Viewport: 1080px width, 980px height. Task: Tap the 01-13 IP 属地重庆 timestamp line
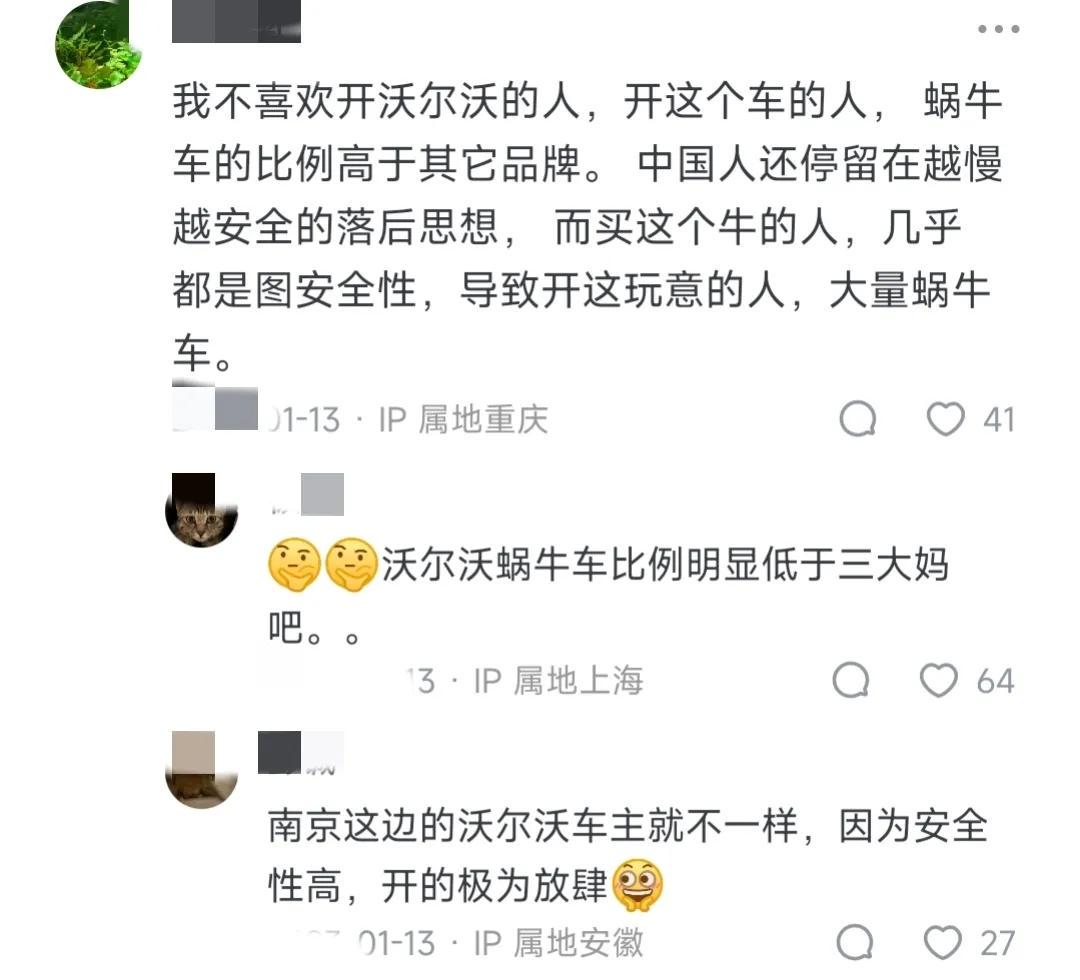(408, 419)
